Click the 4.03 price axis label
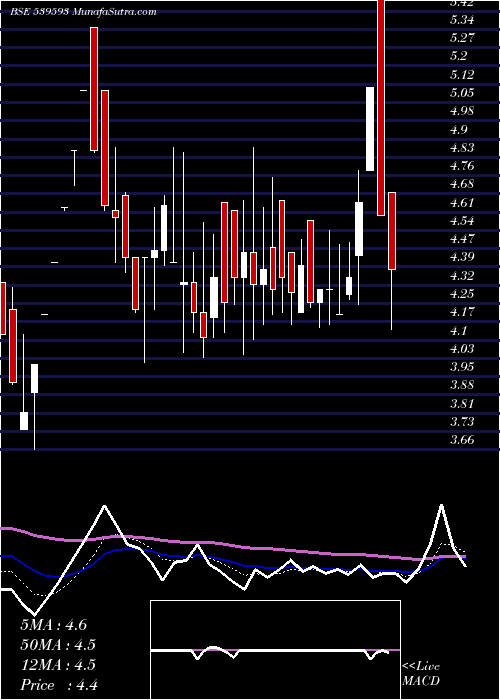 462,349
